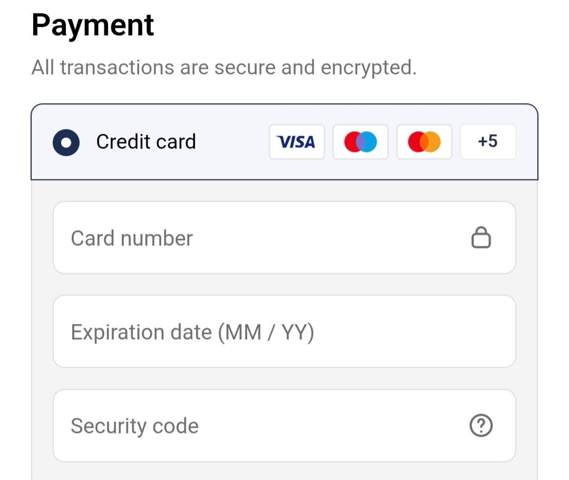Click blank area right of Expiration date text
Viewport: 569px width, 480px height.
pyautogui.click(x=414, y=332)
